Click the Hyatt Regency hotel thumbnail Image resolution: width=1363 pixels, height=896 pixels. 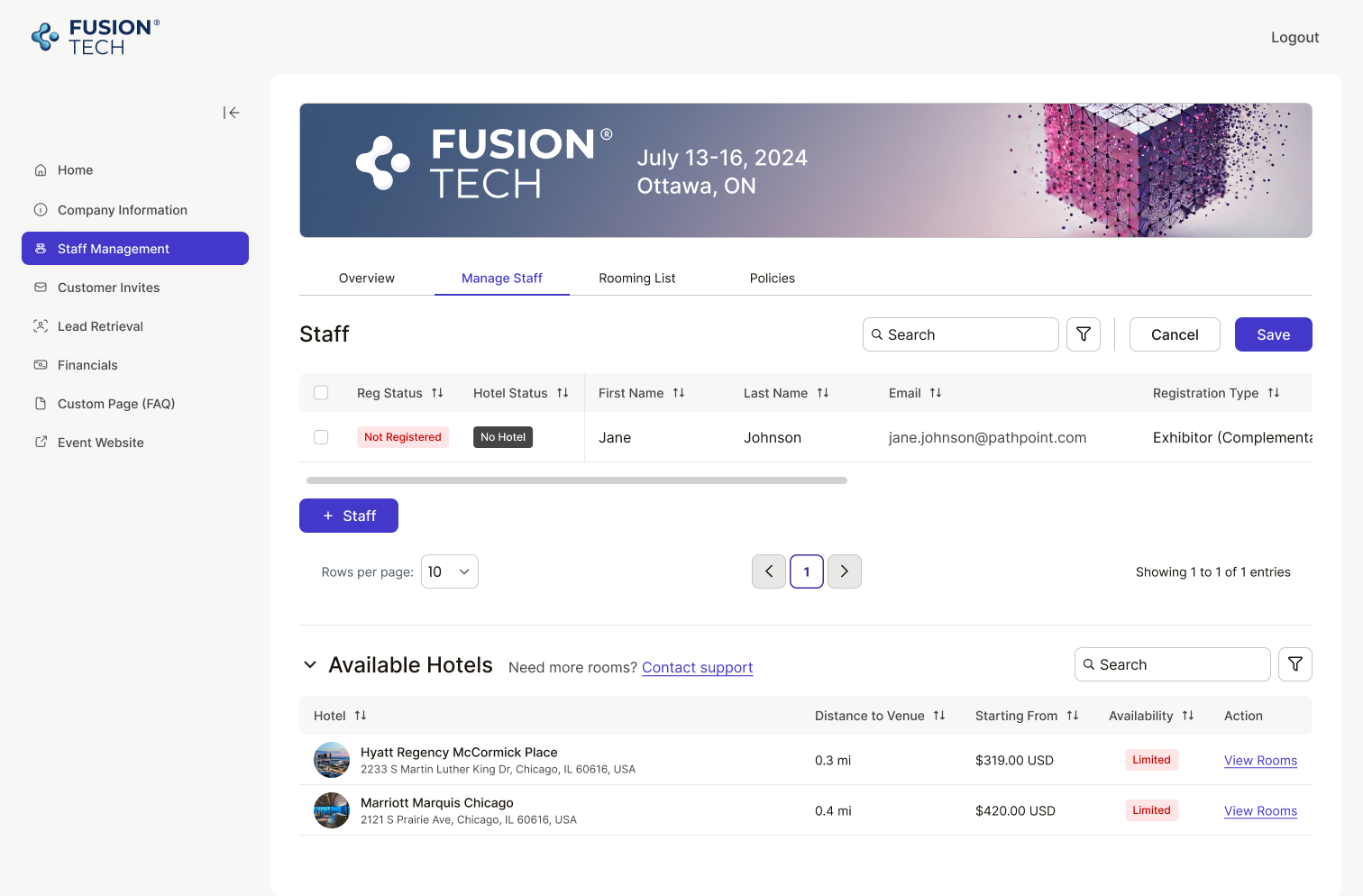click(332, 760)
